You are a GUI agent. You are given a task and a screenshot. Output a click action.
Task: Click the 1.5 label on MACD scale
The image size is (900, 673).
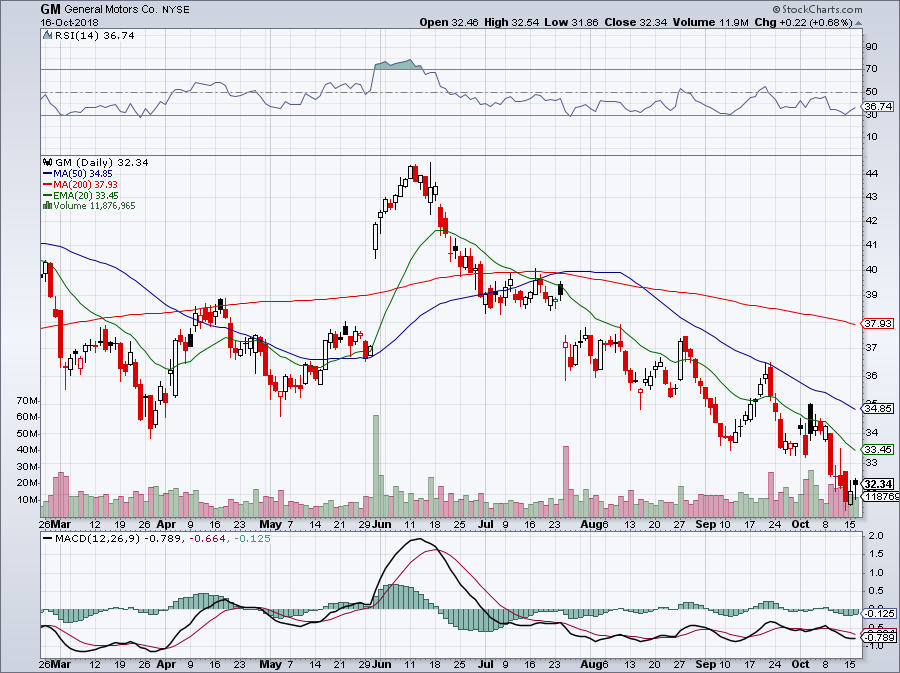[875, 554]
